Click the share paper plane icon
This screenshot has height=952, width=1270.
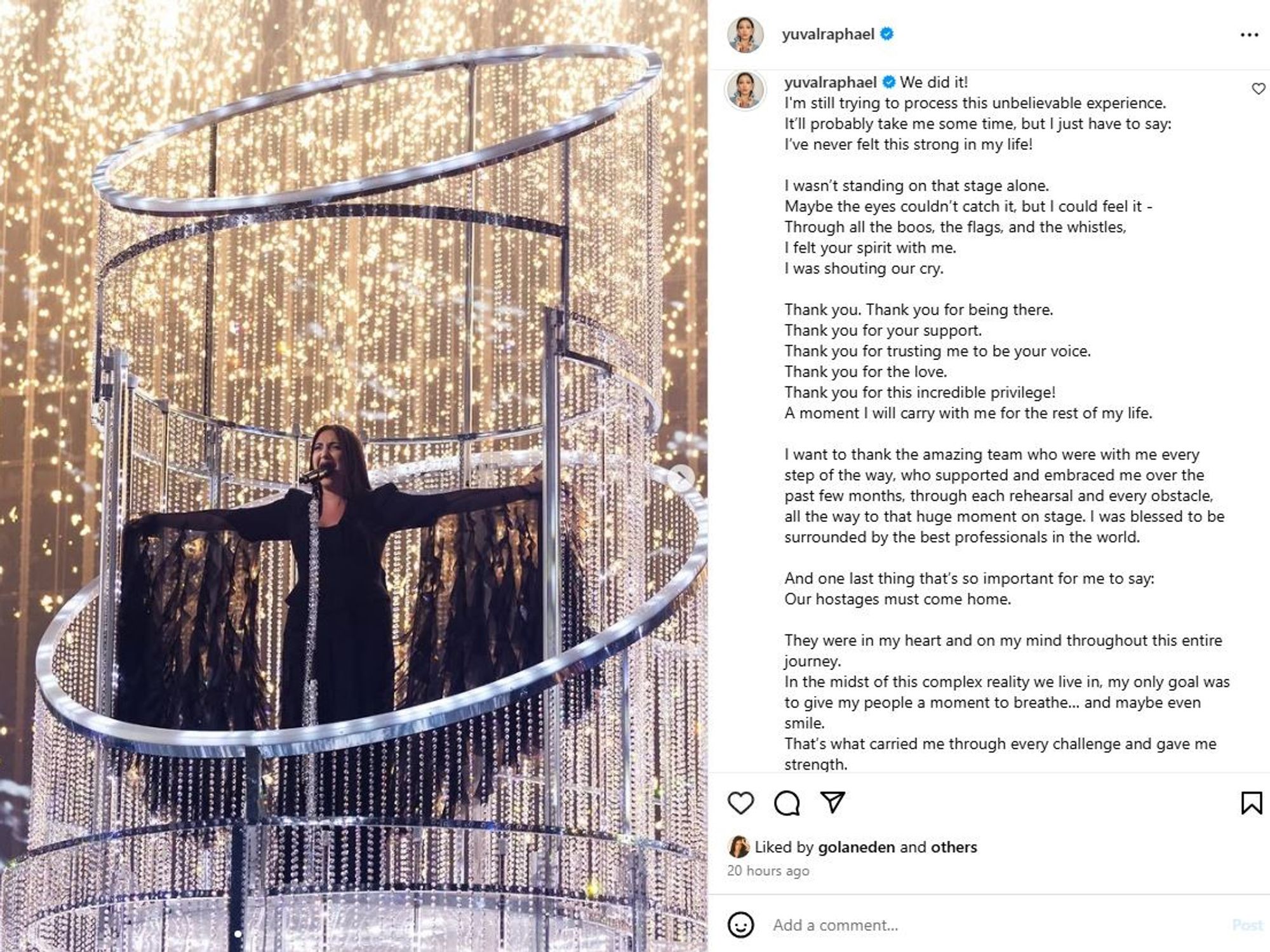click(832, 802)
